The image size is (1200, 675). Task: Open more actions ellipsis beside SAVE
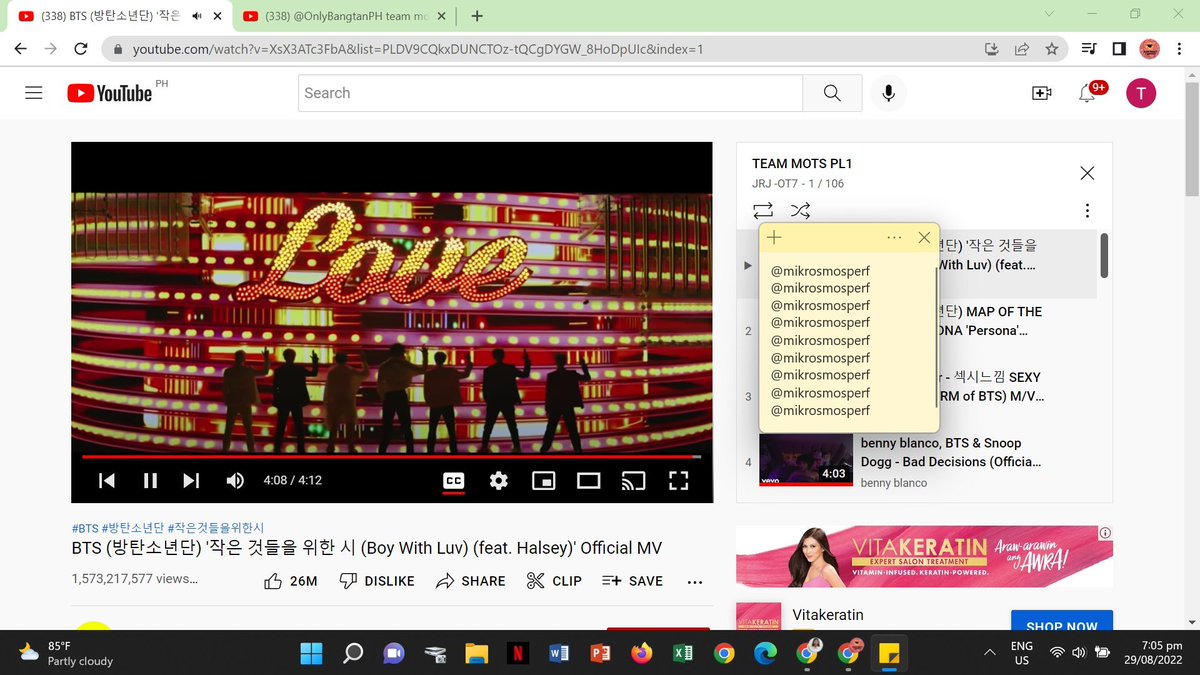click(x=695, y=581)
